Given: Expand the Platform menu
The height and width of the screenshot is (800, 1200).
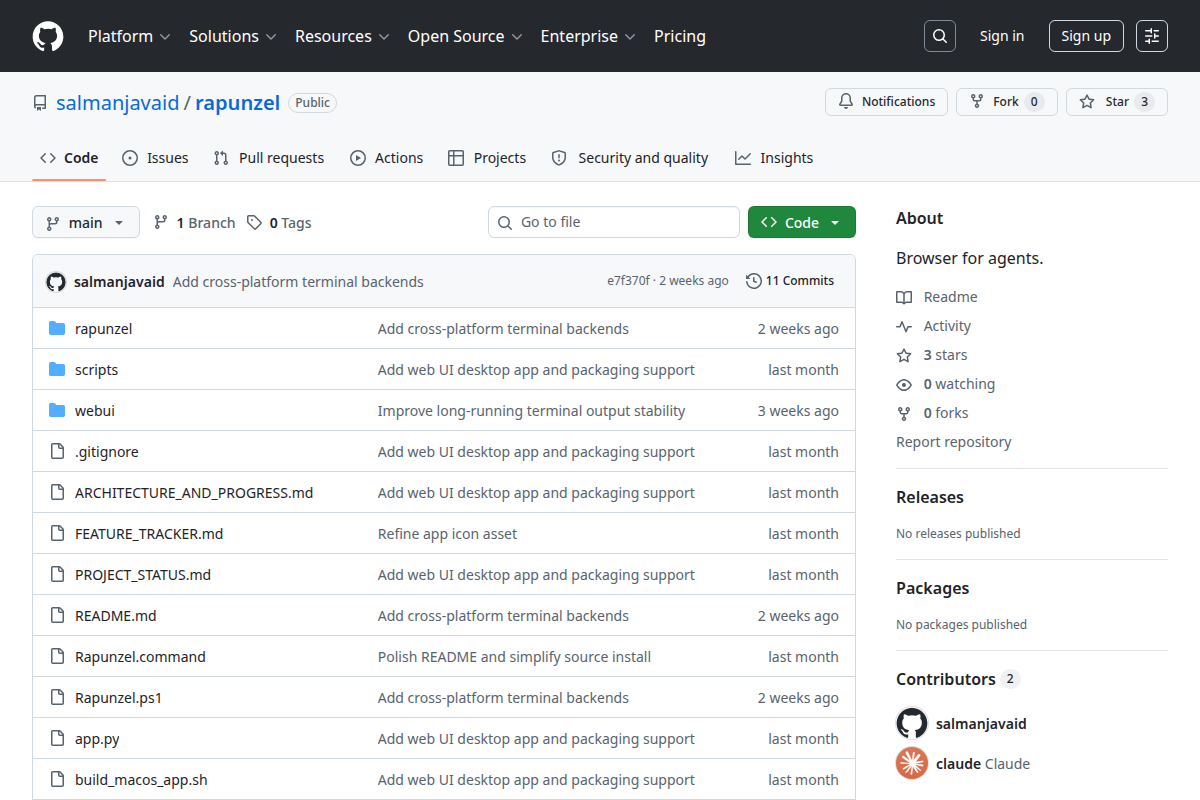Looking at the screenshot, I should click(x=129, y=36).
